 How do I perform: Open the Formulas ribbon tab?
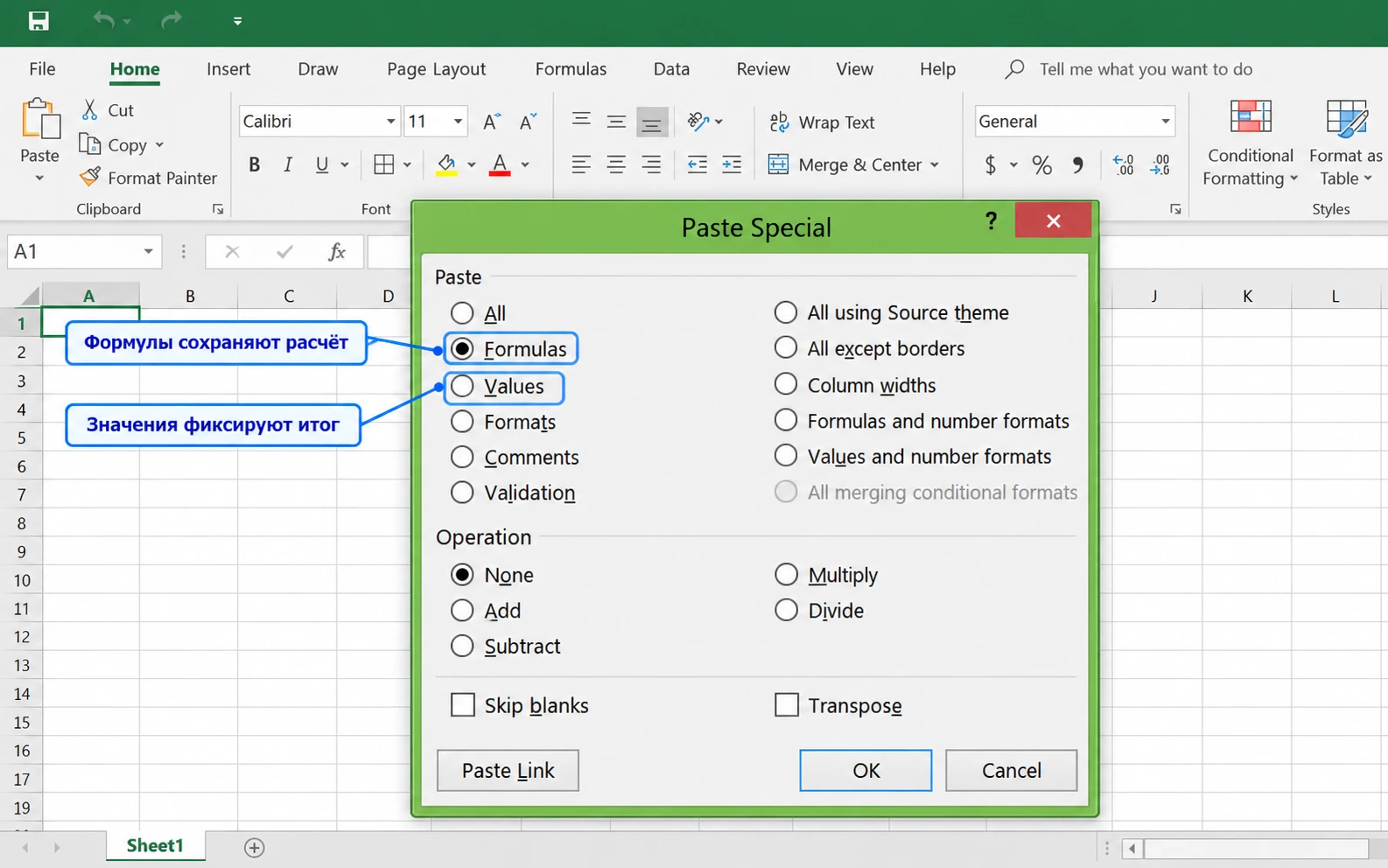tap(571, 69)
